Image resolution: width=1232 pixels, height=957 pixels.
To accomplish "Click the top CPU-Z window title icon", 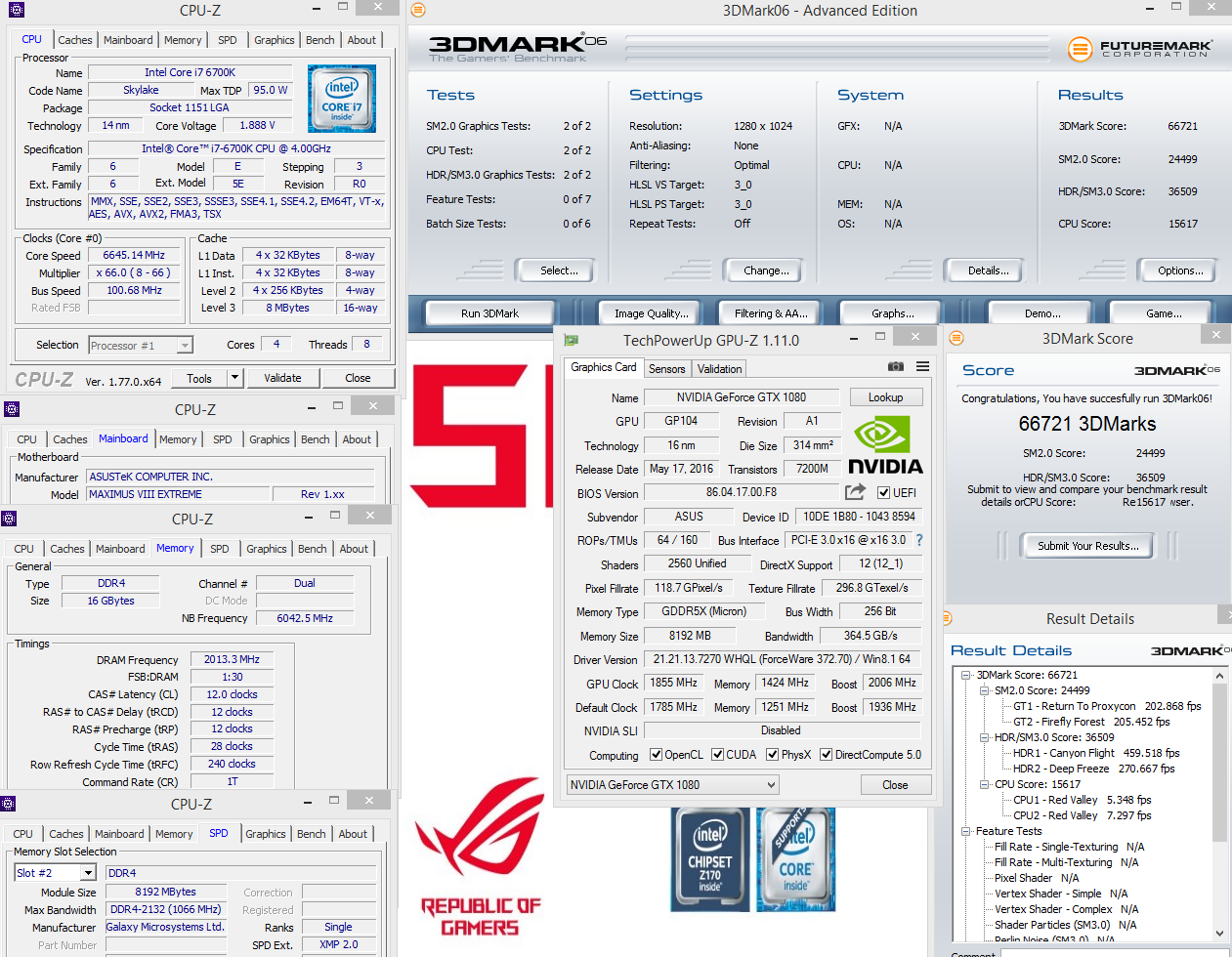I will [15, 10].
